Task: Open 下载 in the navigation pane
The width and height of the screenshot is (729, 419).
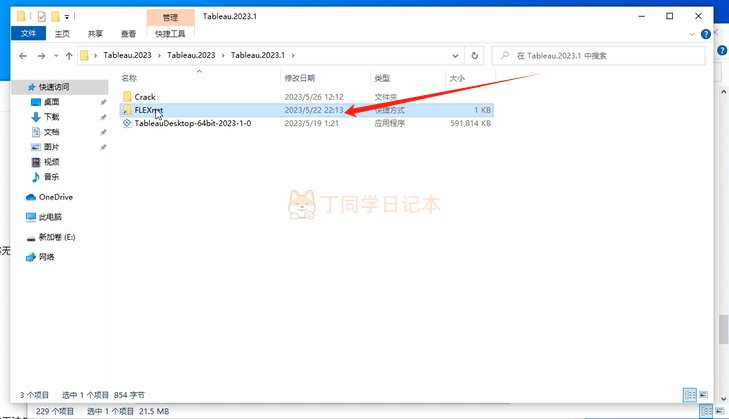Action: [x=51, y=117]
